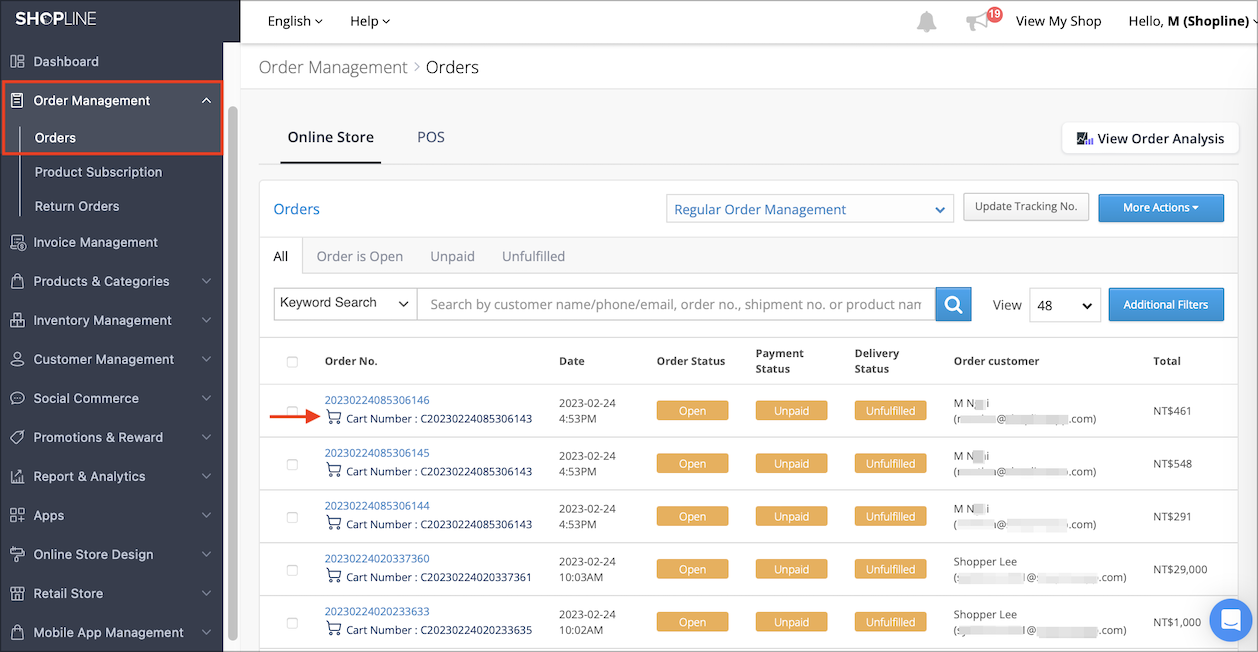Click the Inventory Management icon

tap(17, 320)
